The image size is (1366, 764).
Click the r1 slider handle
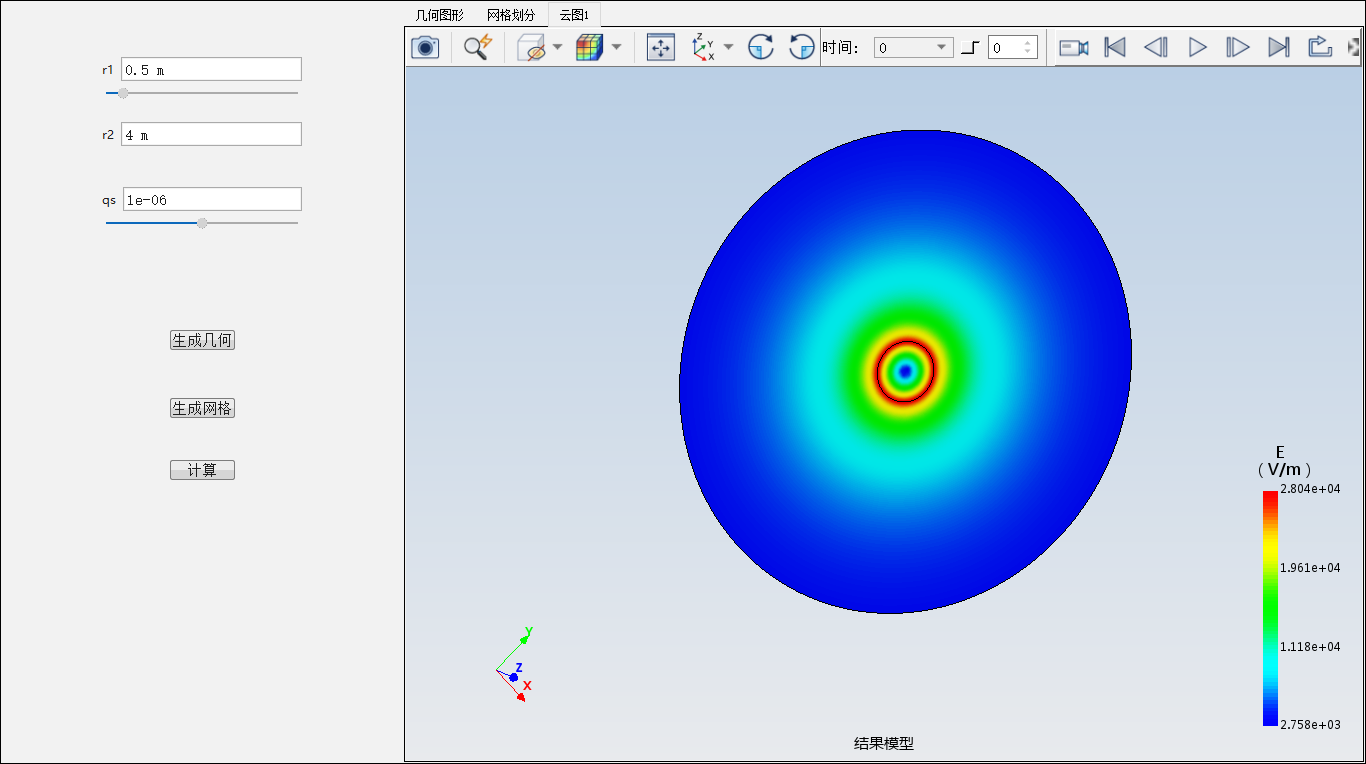[123, 93]
